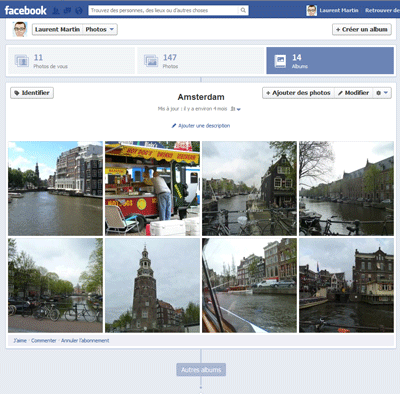Click the Amsterdam album title
Screen dimensions: 400x394
(201, 97)
